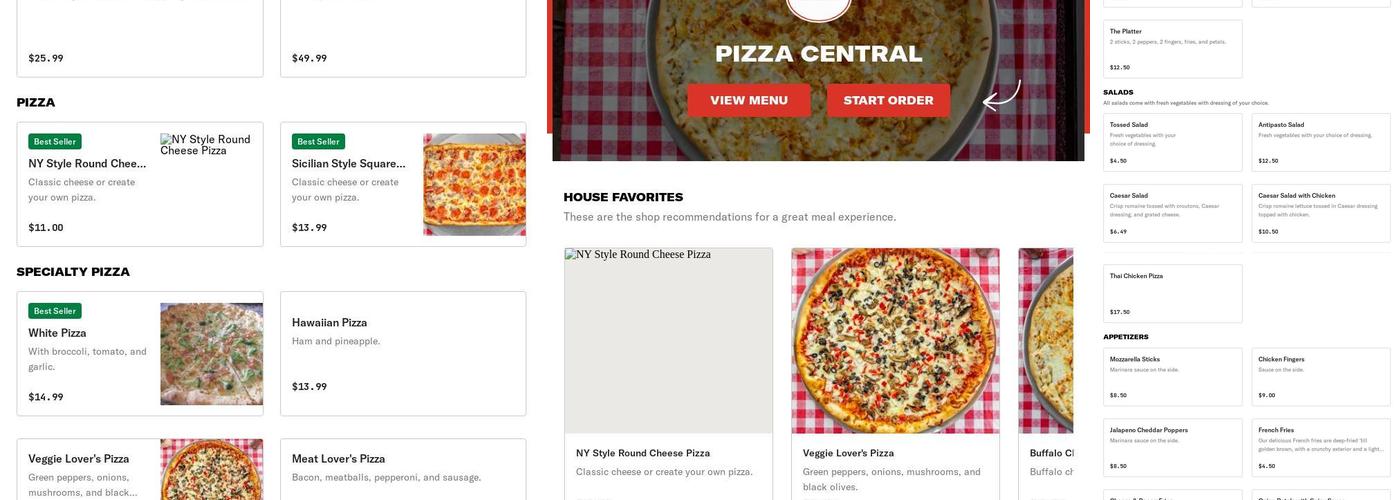Select the Chicken Fingers appetizer
Viewport: 1400px width, 500px height.
pos(1321,377)
